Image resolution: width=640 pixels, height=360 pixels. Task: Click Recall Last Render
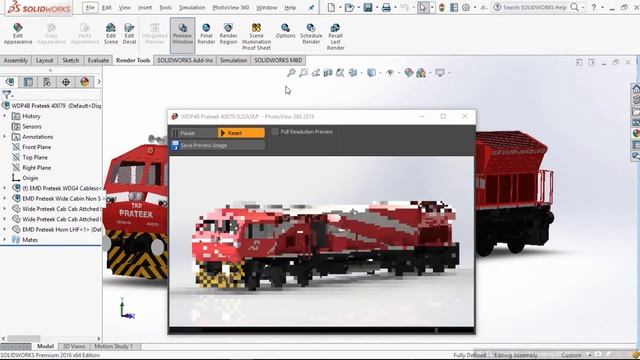click(x=336, y=36)
